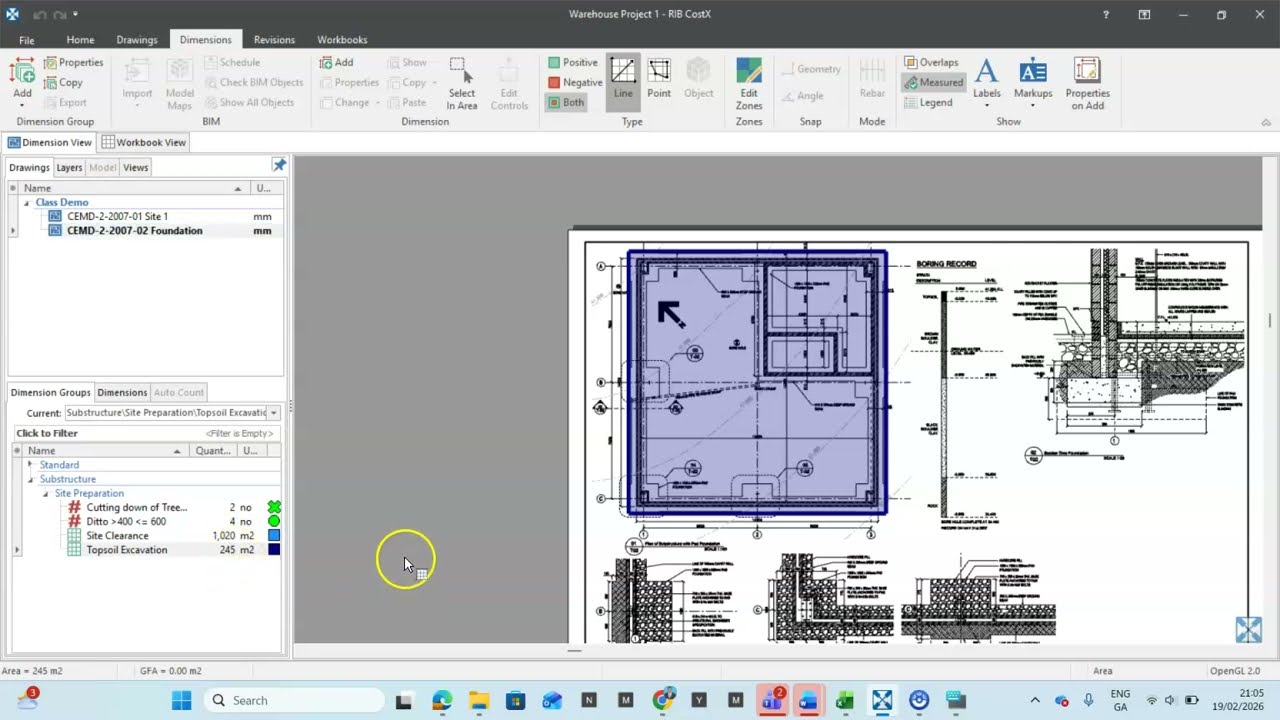Open Edit Zones tool
1280x720 pixels.
tap(749, 84)
